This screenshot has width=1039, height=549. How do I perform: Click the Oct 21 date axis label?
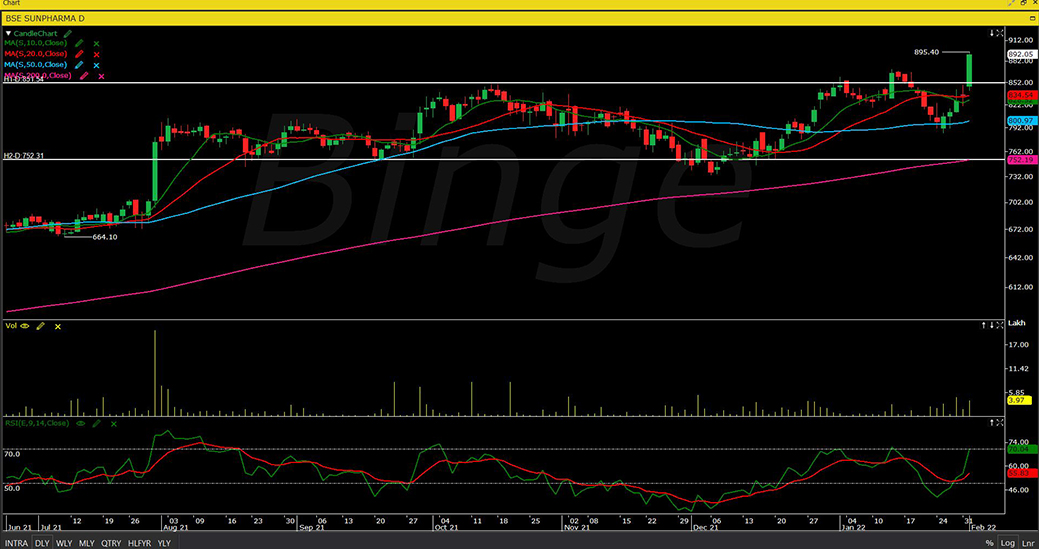446,528
